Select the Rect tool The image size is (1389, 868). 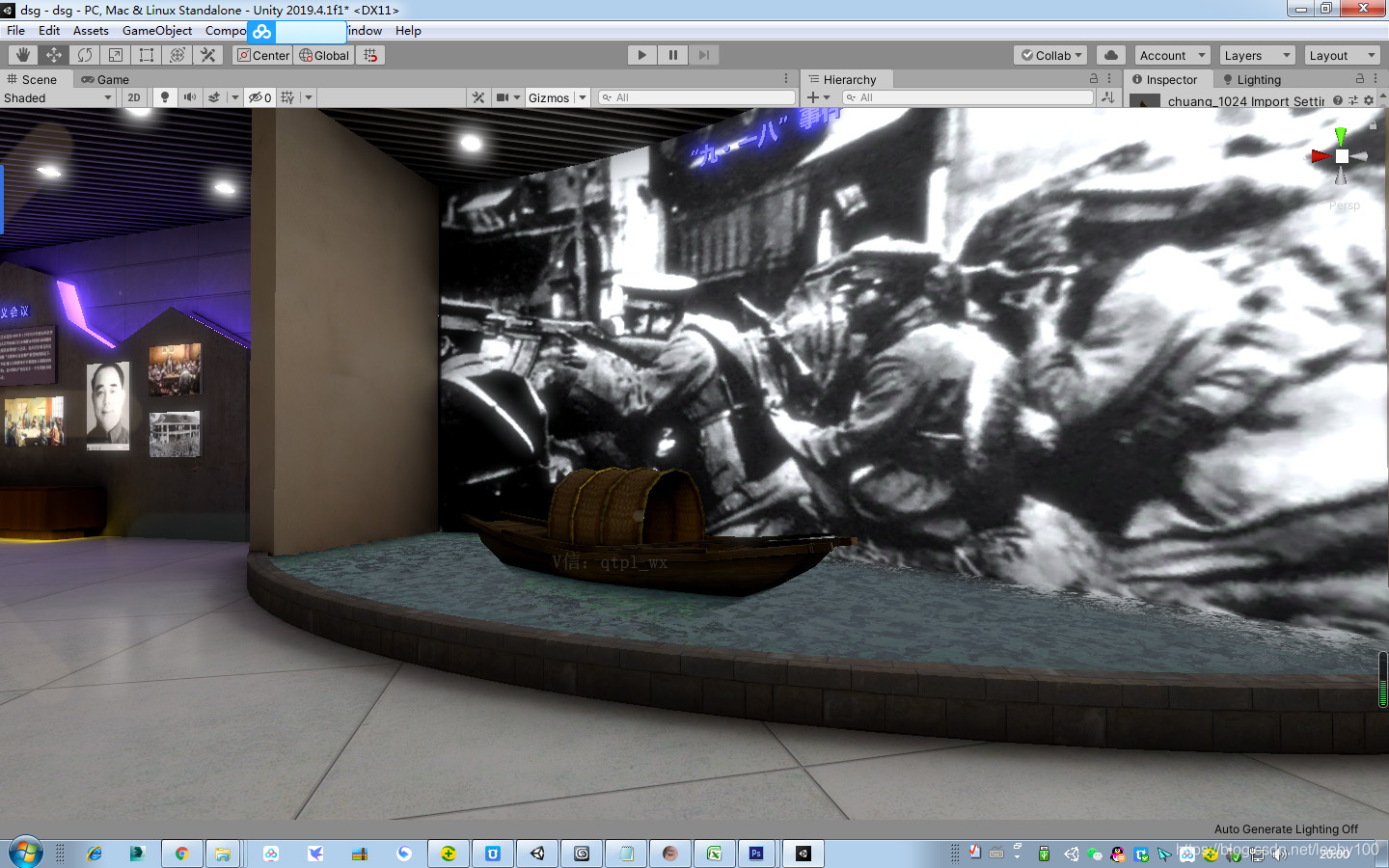147,55
